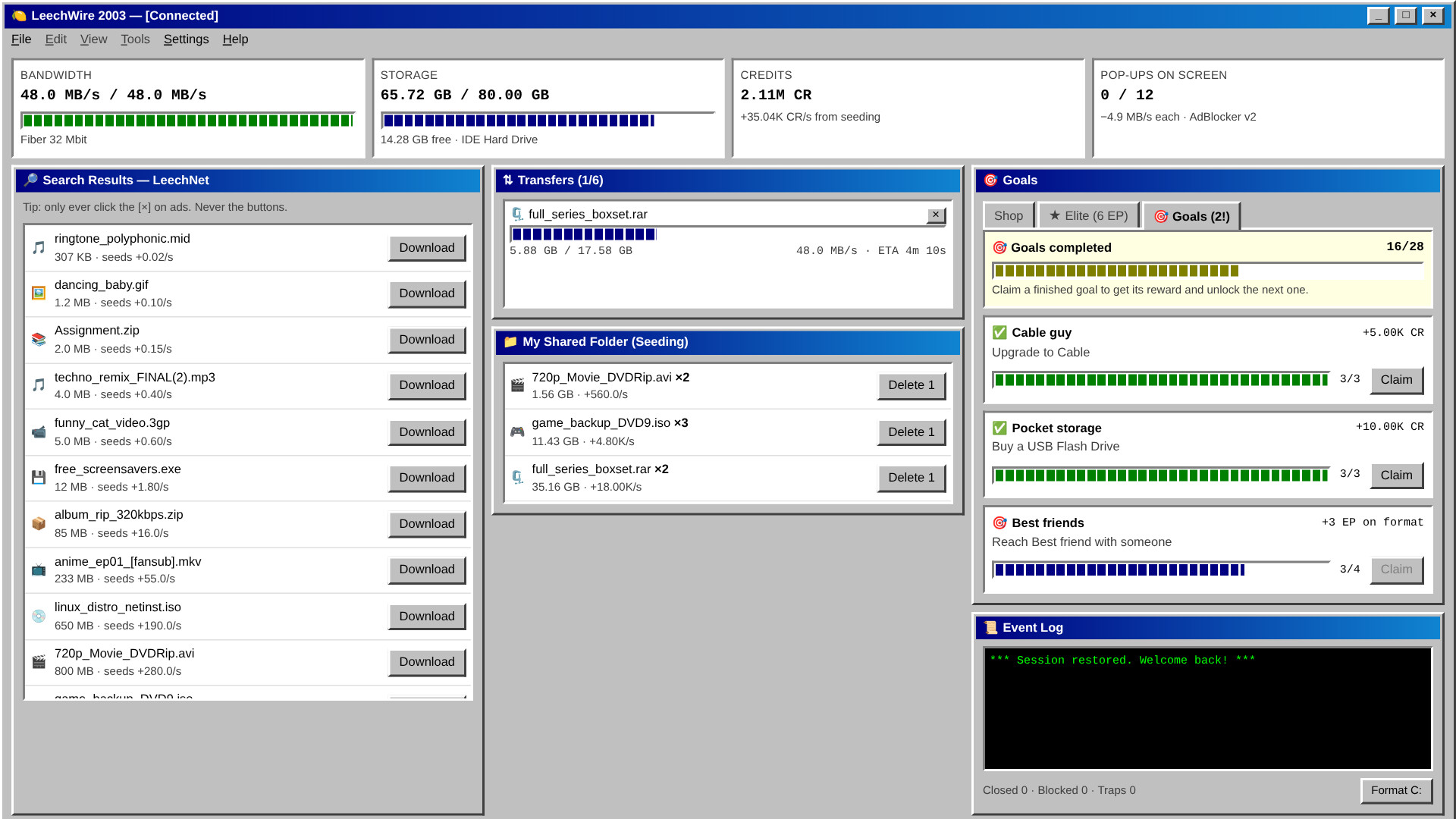
Task: Click the gamepad icon beside game_backup_DVD9.iso ×3
Action: pos(517,431)
